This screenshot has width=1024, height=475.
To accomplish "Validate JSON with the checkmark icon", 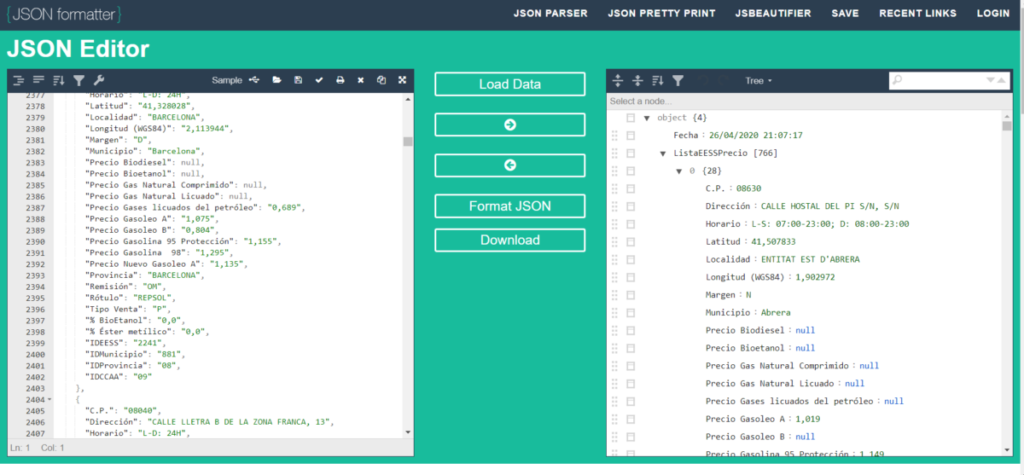I will tap(319, 80).
